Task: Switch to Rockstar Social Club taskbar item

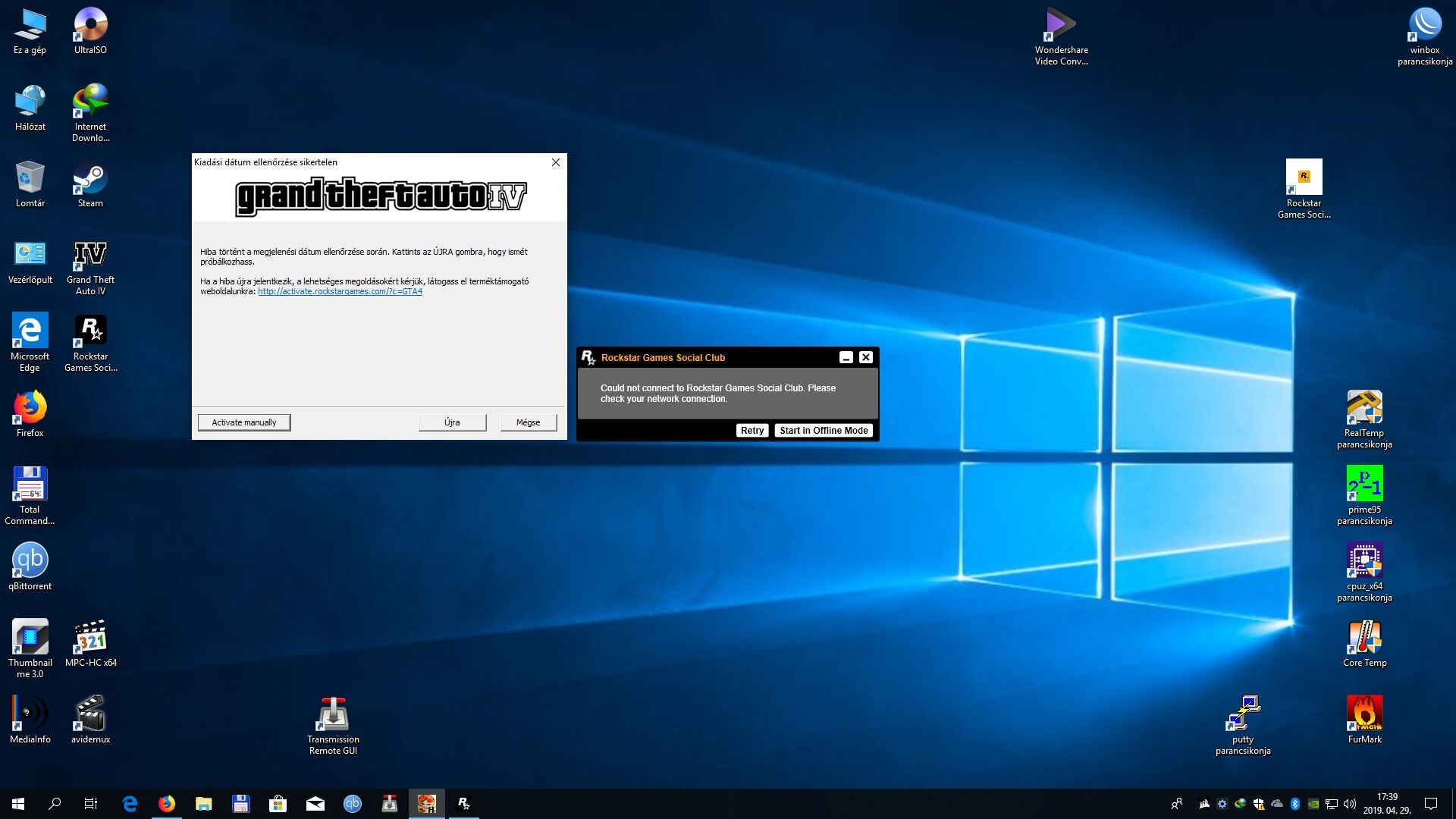Action: tap(463, 804)
